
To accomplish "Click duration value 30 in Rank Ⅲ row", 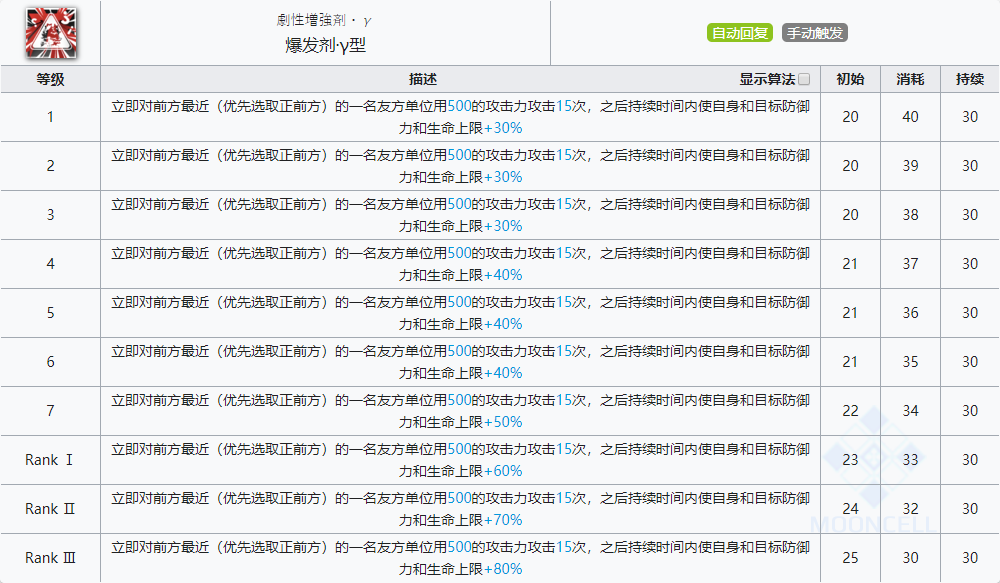I will tap(970, 558).
